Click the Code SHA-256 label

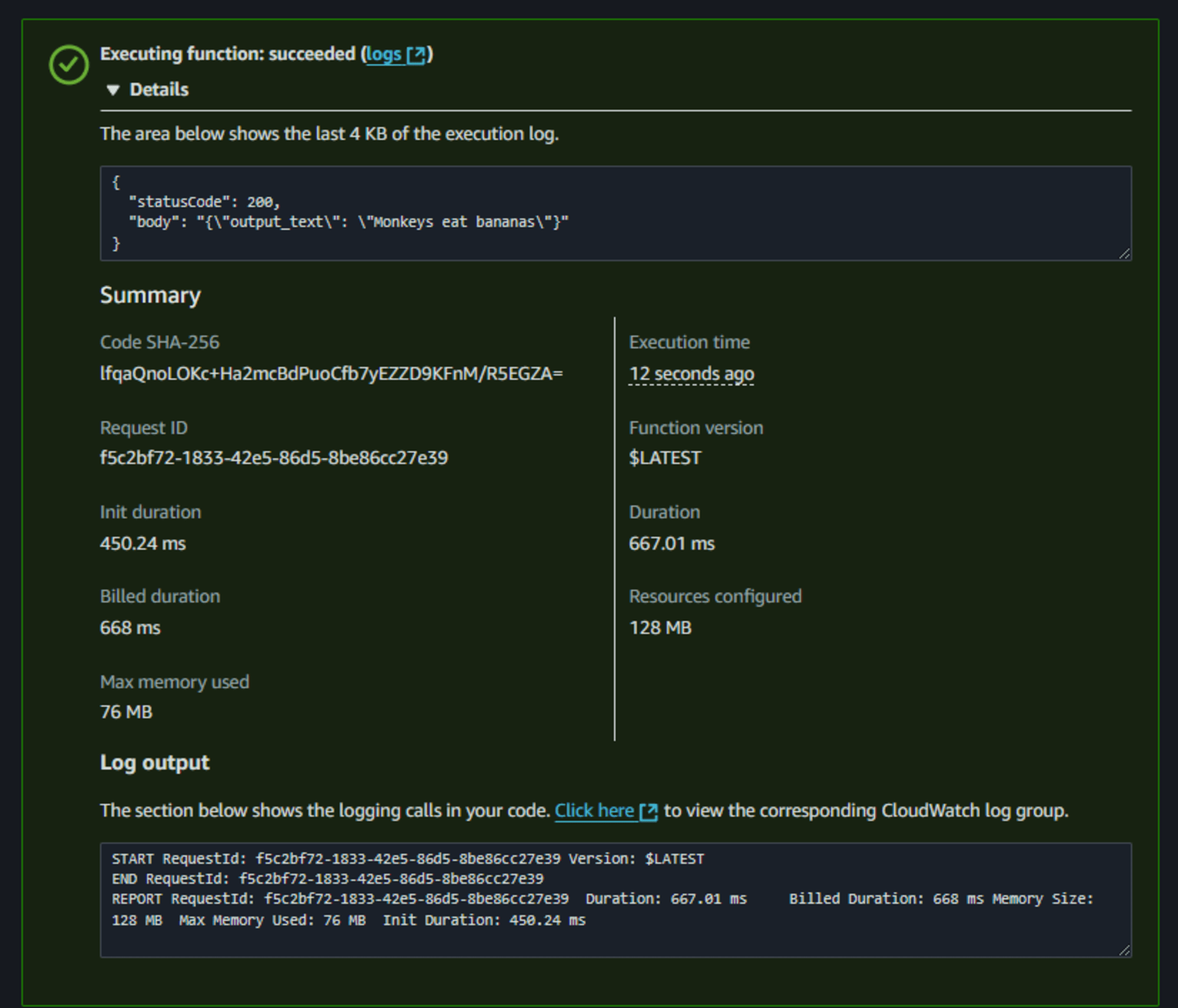coord(160,342)
